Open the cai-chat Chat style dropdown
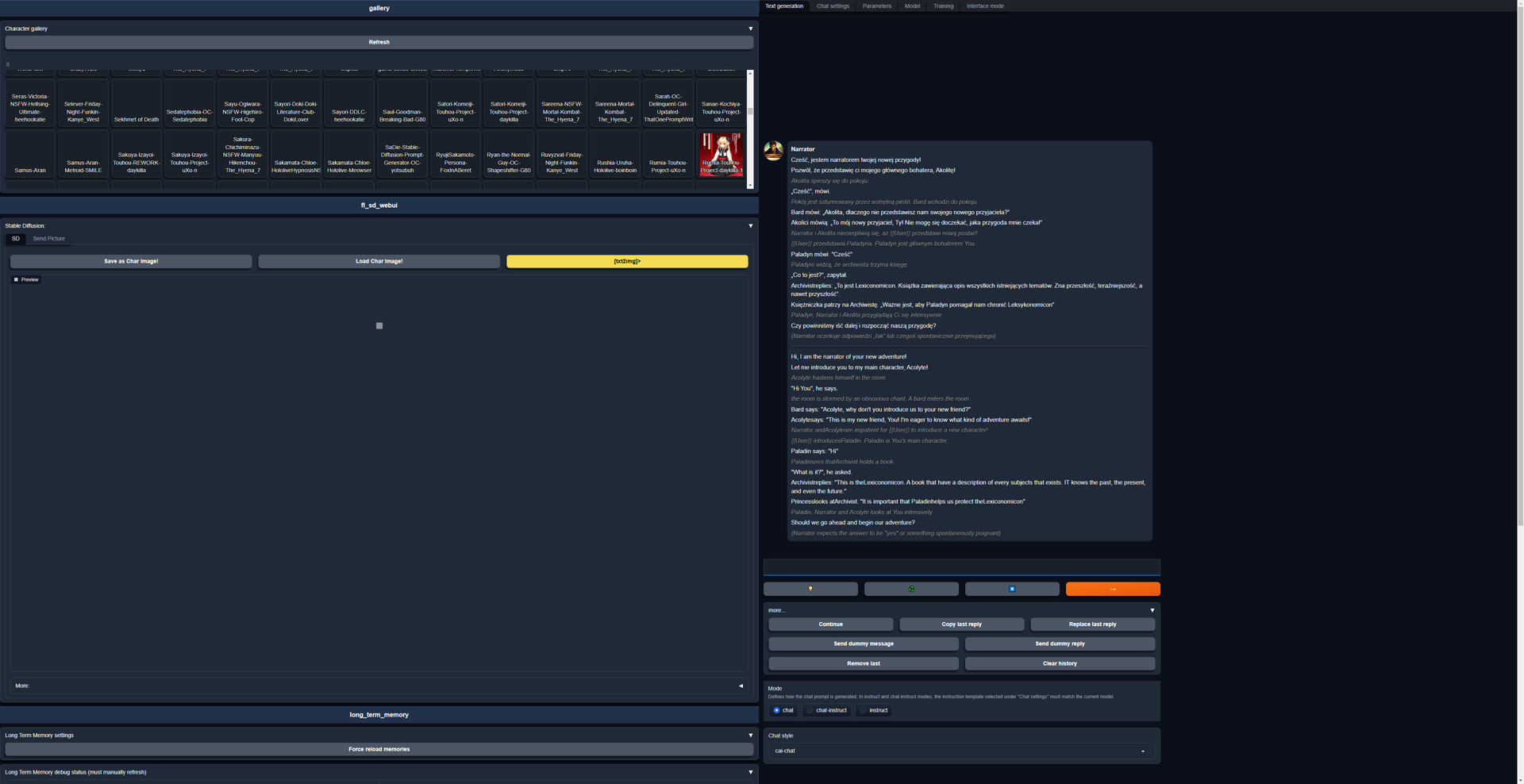Screen dimensions: 1524x784 pyautogui.click(x=960, y=751)
